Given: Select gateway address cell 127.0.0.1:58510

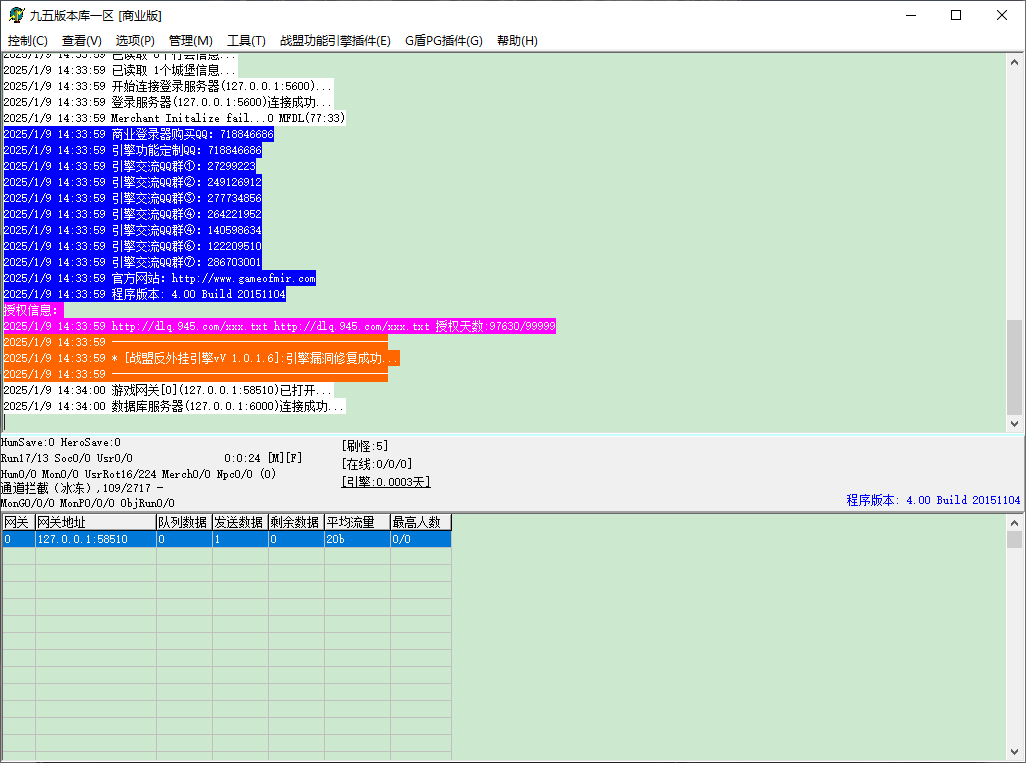Looking at the screenshot, I should 96,539.
